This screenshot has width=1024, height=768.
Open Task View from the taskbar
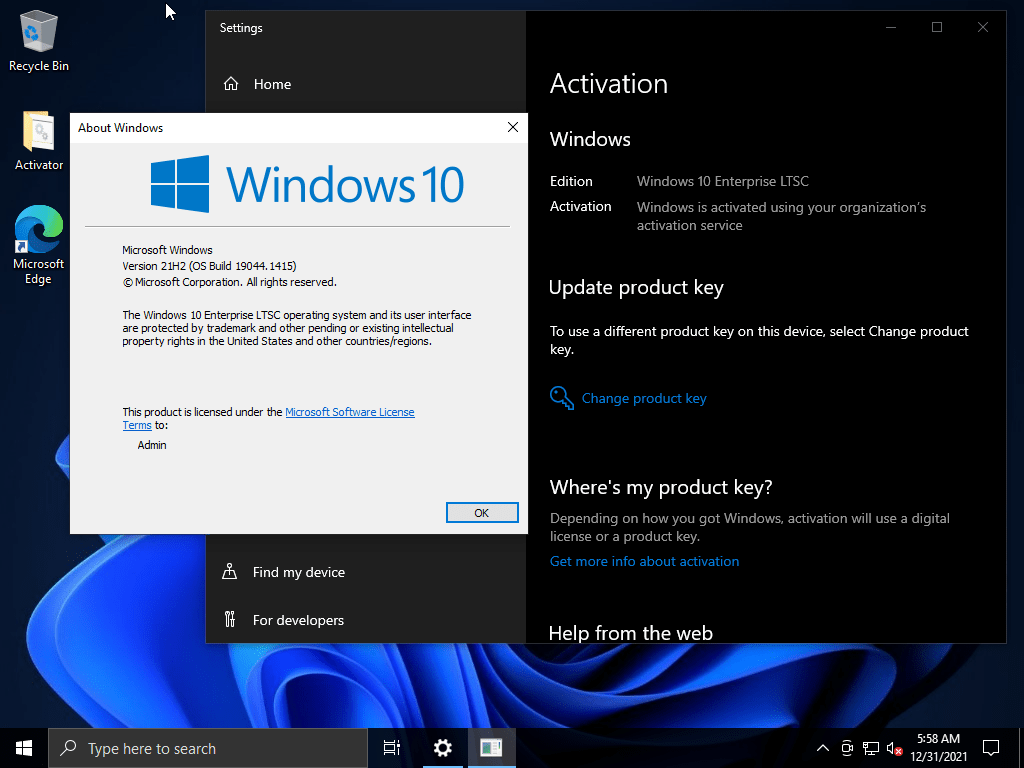coord(392,748)
